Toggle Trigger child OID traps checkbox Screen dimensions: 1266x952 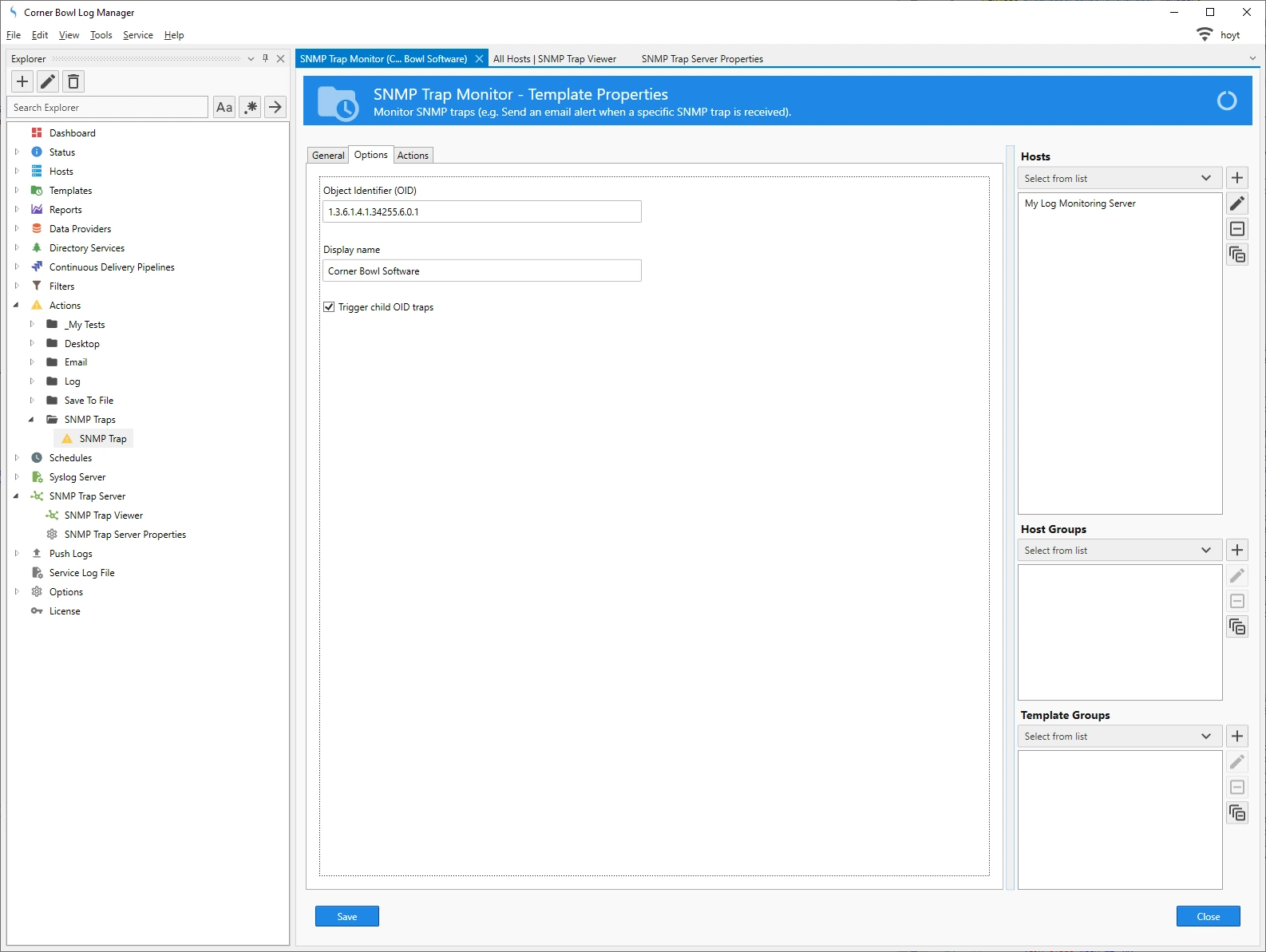click(329, 306)
